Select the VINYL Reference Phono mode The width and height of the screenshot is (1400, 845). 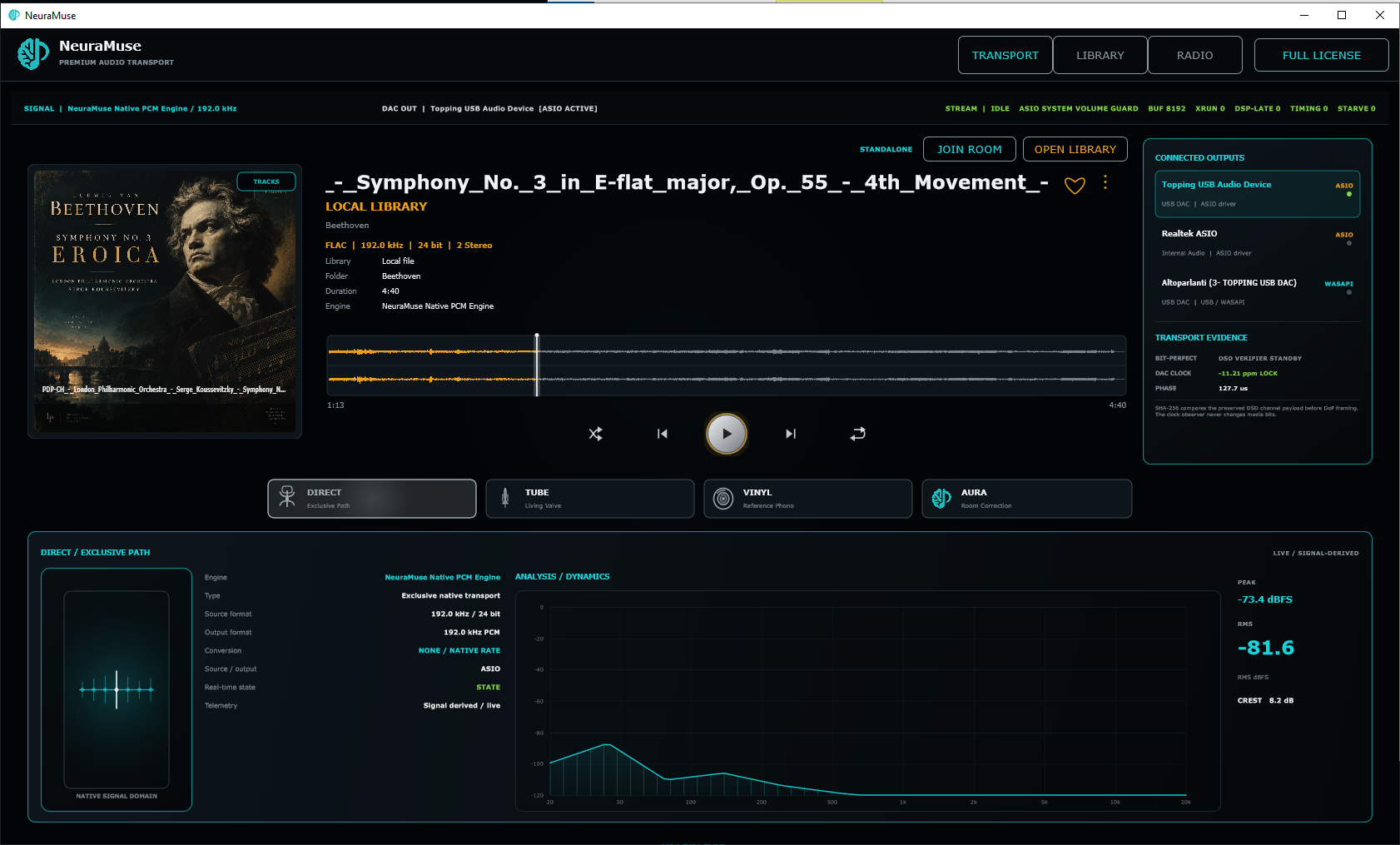(808, 499)
